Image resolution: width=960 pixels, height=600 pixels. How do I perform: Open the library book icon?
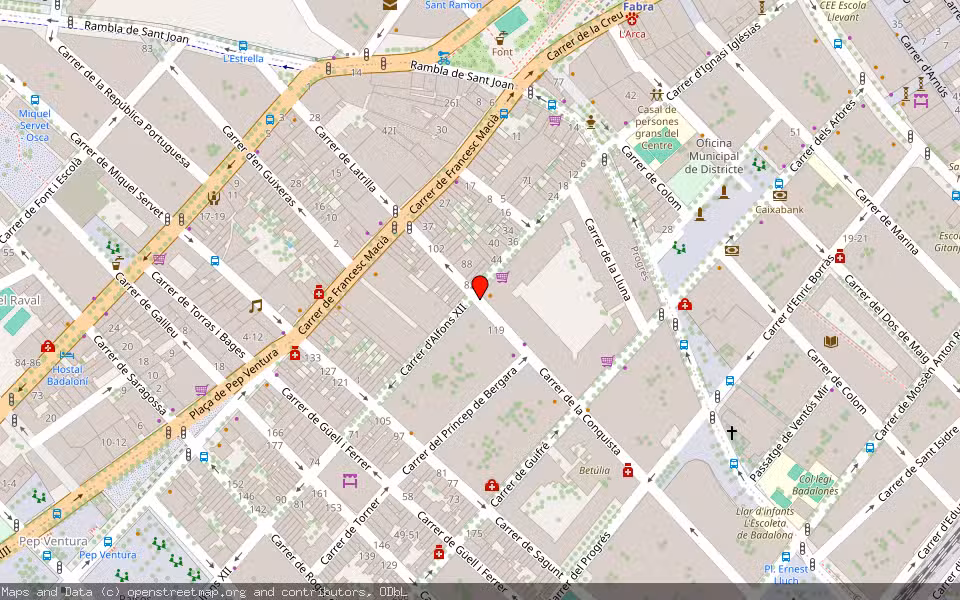(830, 342)
